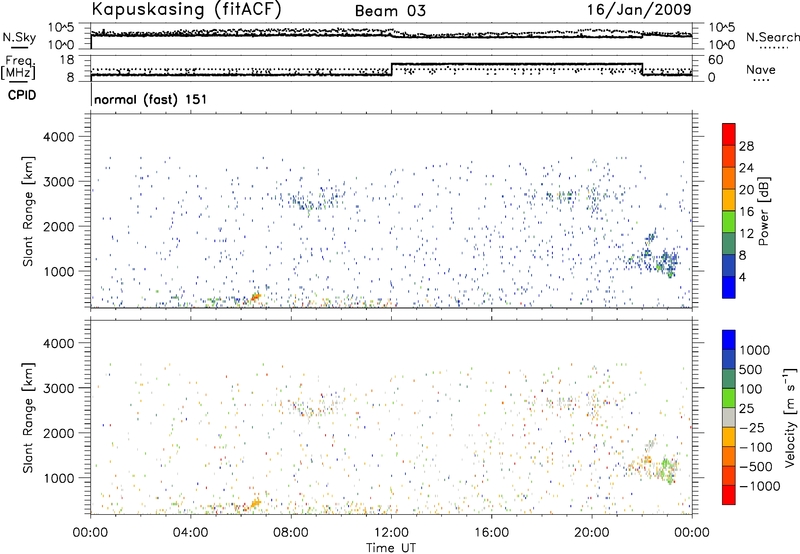Click the 'Power [dB]' colorbar label
This screenshot has width=800, height=554.
coord(763,211)
